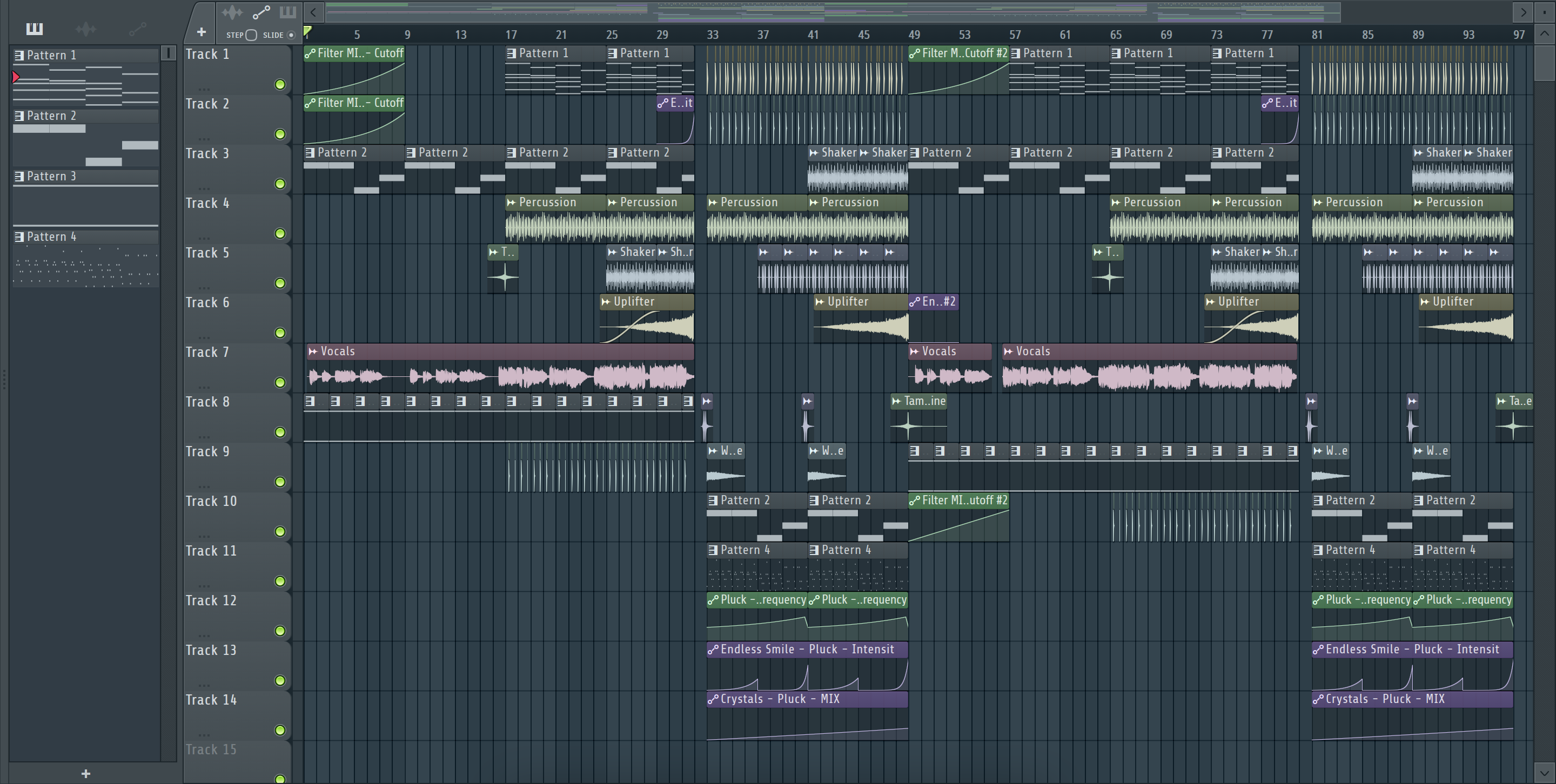Viewport: 1556px width, 784px height.
Task: Click the picker panel scrollbar handle
Action: tap(169, 53)
